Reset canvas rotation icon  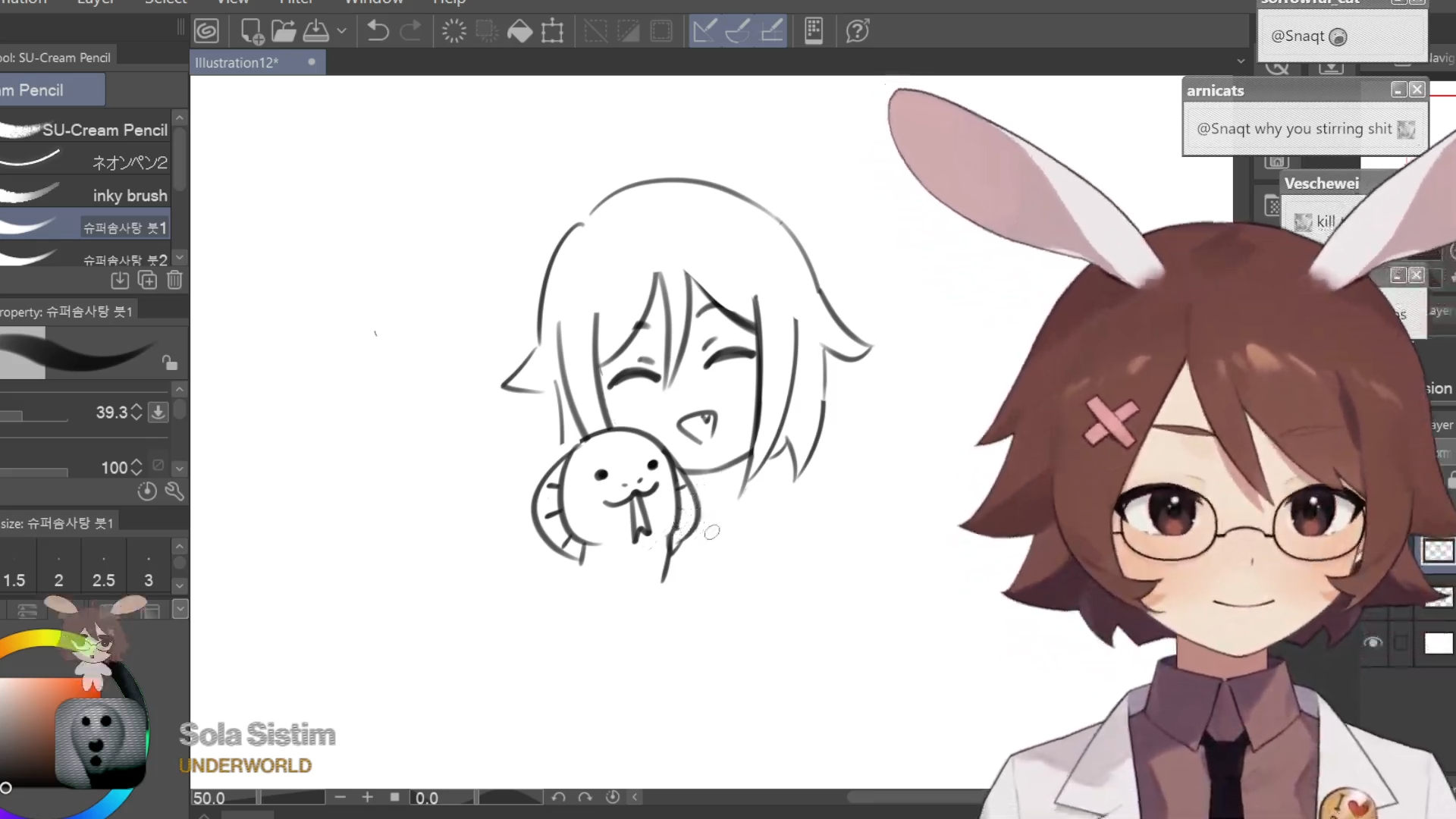point(613,797)
